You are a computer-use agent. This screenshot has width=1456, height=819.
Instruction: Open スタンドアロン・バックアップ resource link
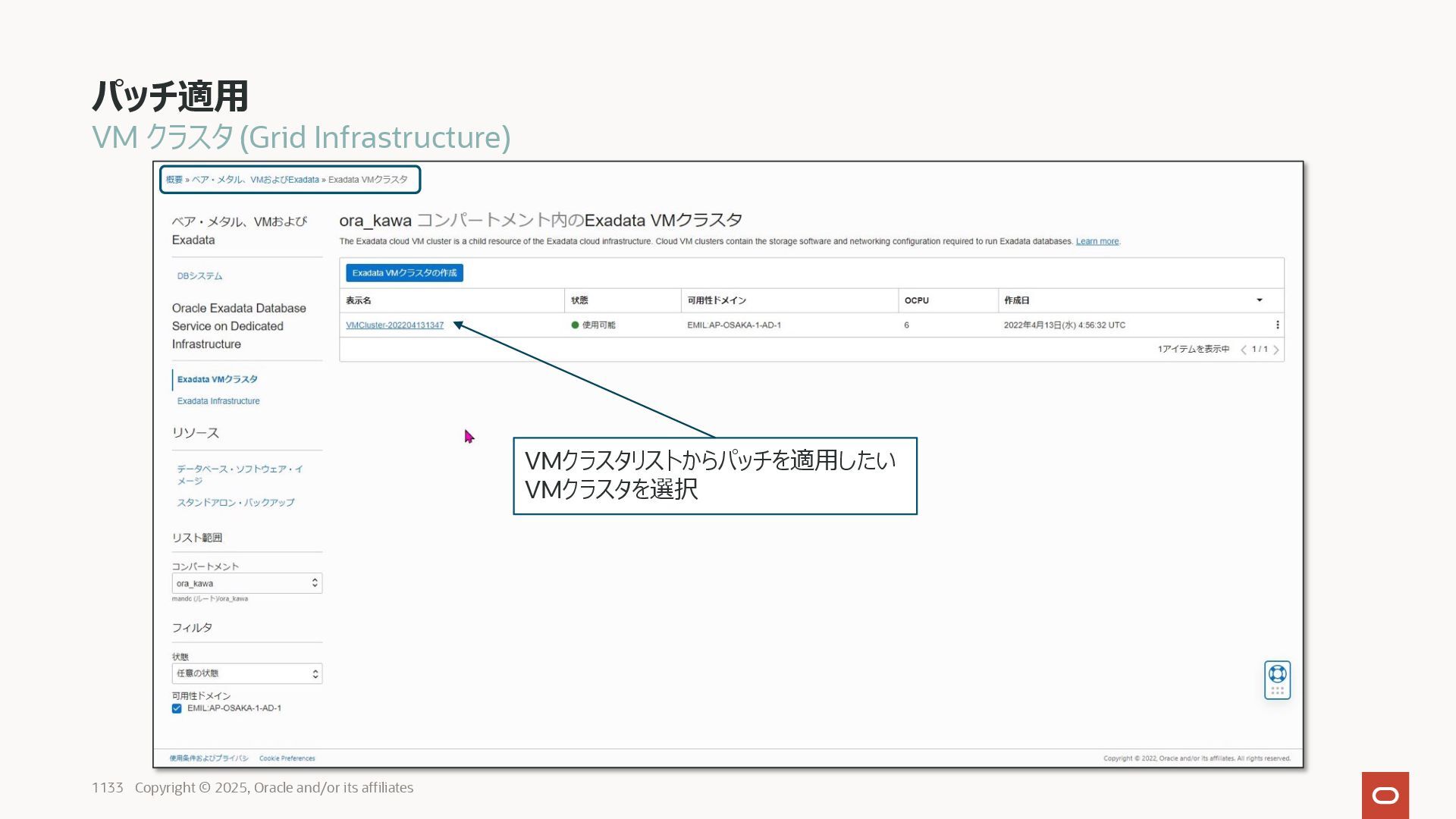point(236,503)
